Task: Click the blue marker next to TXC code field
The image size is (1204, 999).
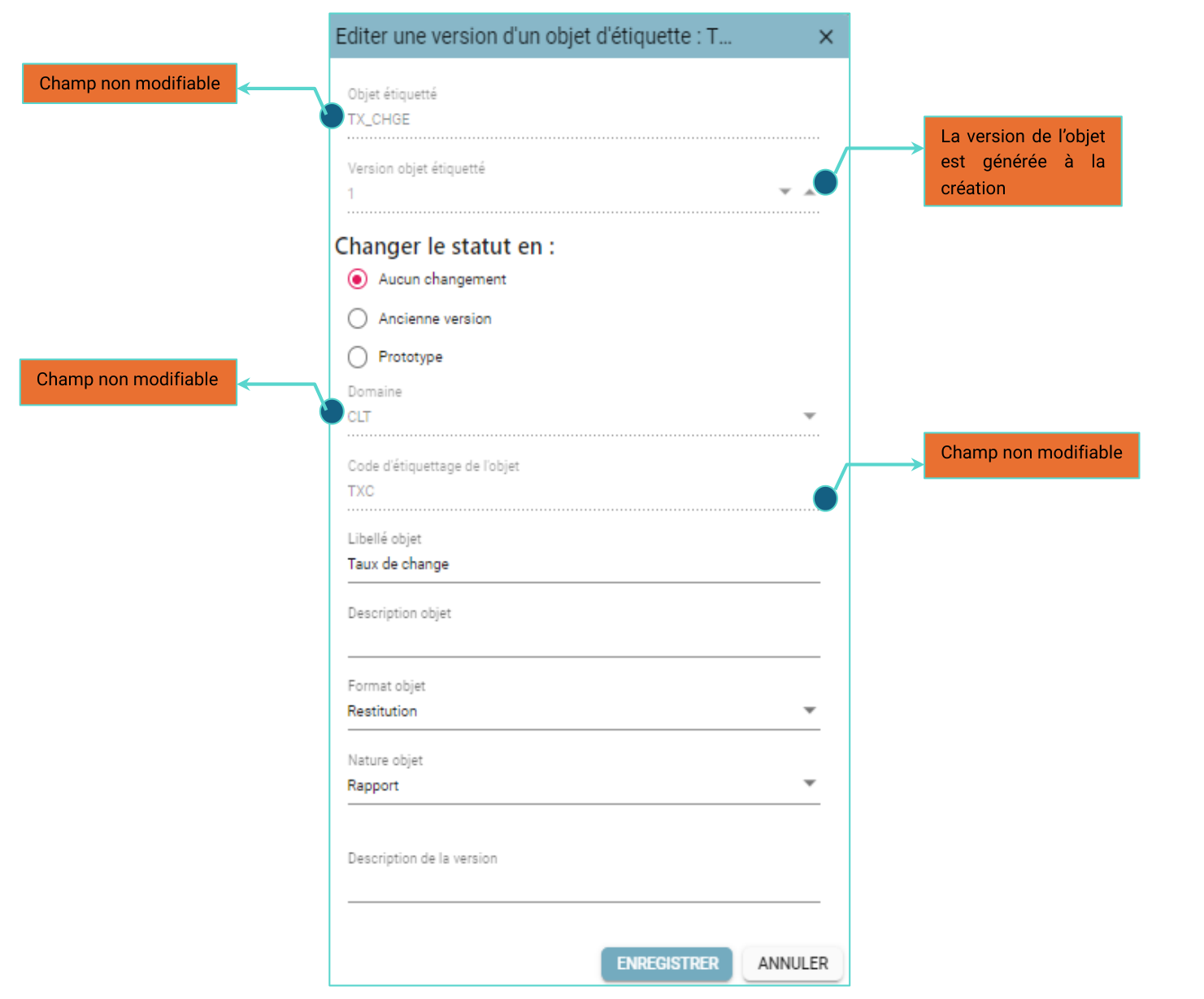Action: (825, 498)
